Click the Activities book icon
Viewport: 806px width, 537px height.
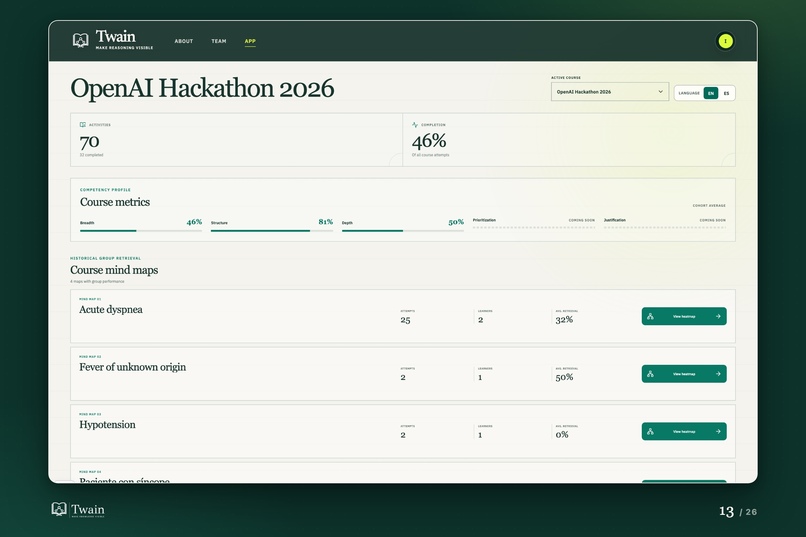coord(83,124)
